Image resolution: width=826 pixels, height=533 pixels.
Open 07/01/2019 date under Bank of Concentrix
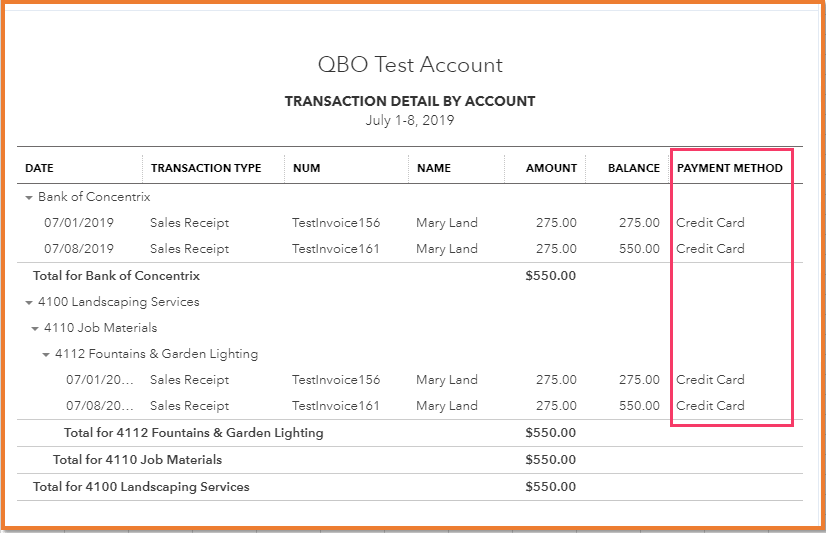(79, 223)
